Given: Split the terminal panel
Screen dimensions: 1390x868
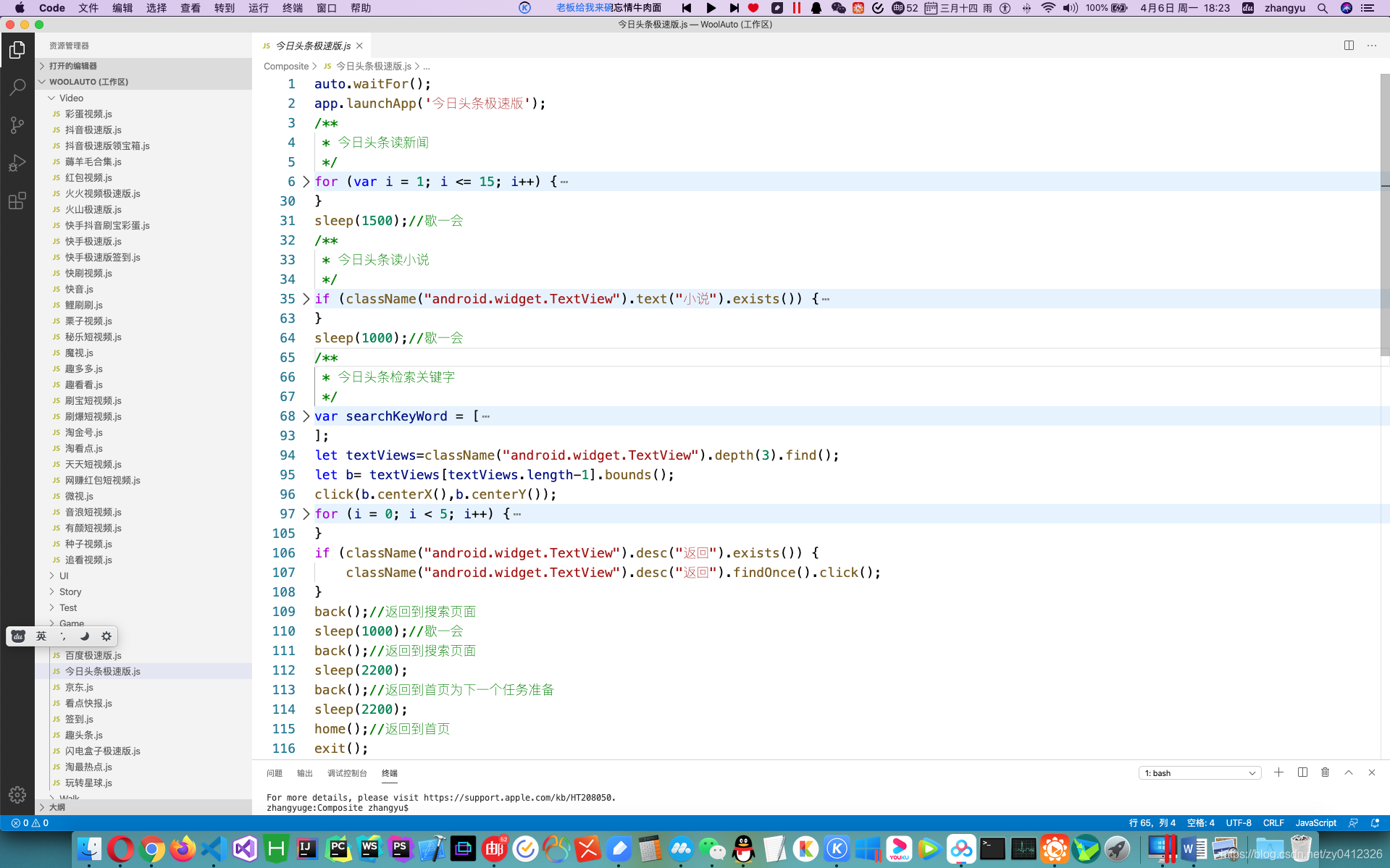Looking at the screenshot, I should [1302, 772].
